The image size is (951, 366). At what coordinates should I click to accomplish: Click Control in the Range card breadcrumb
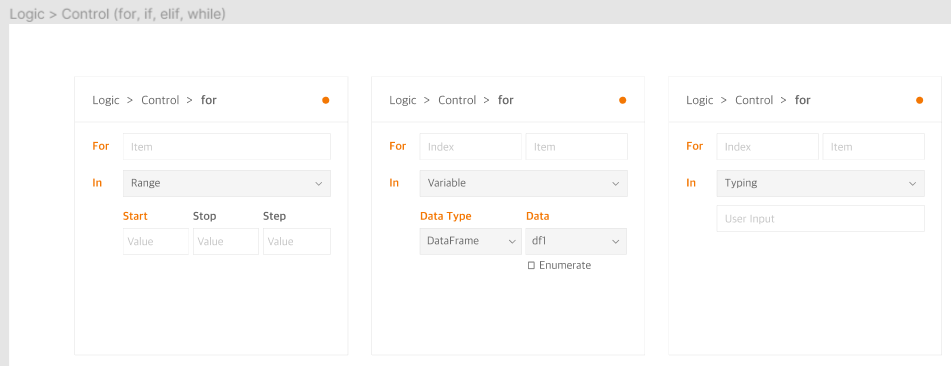tap(160, 100)
